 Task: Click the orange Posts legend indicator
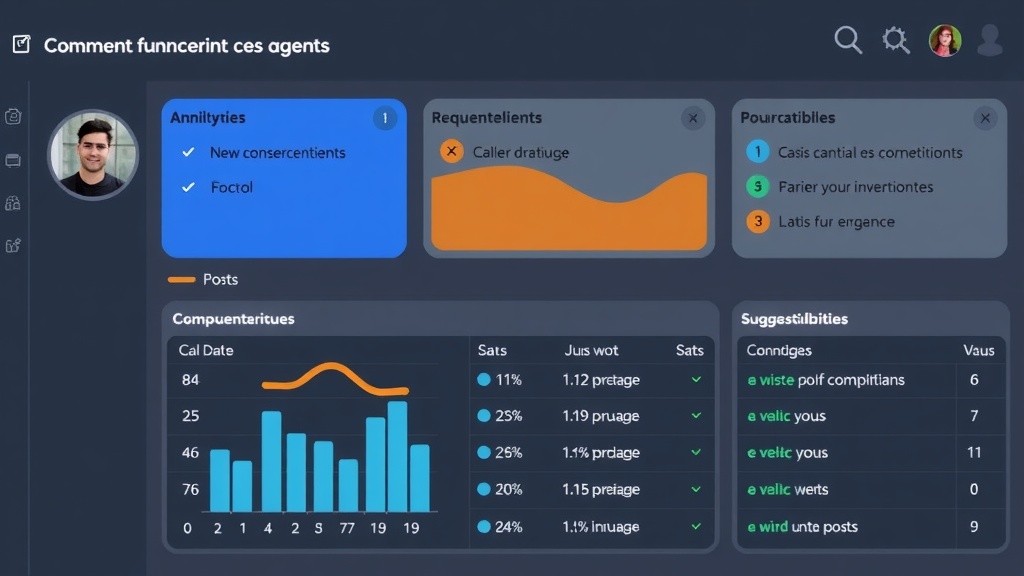point(185,280)
